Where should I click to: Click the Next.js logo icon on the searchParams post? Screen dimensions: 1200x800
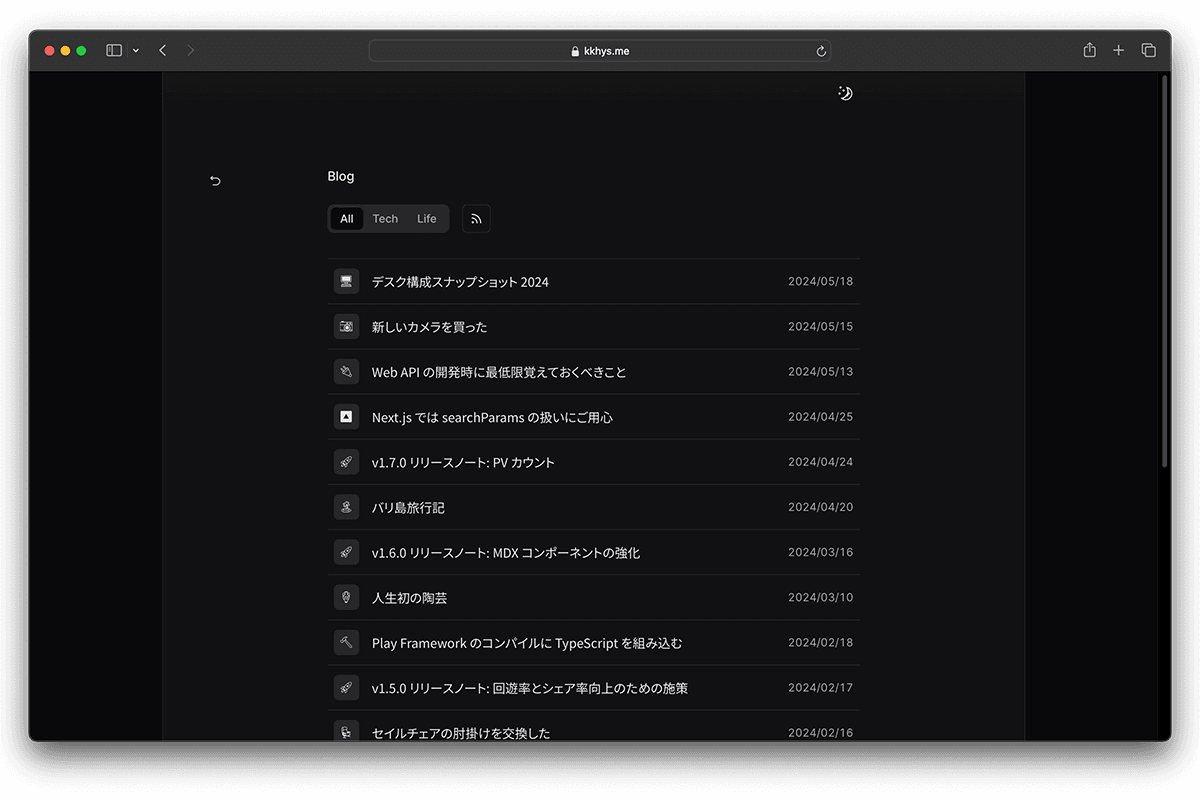[346, 416]
